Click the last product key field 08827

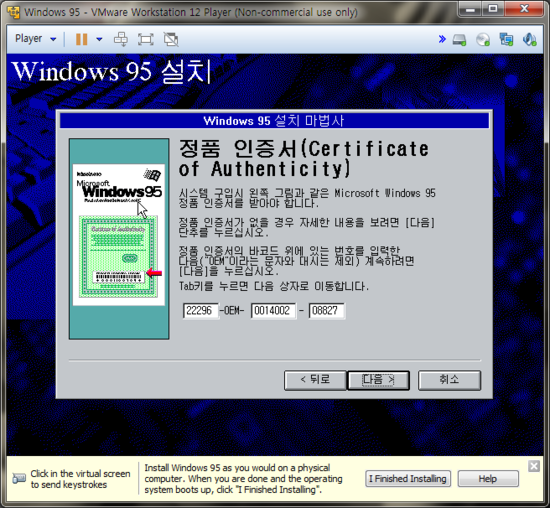[x=327, y=311]
